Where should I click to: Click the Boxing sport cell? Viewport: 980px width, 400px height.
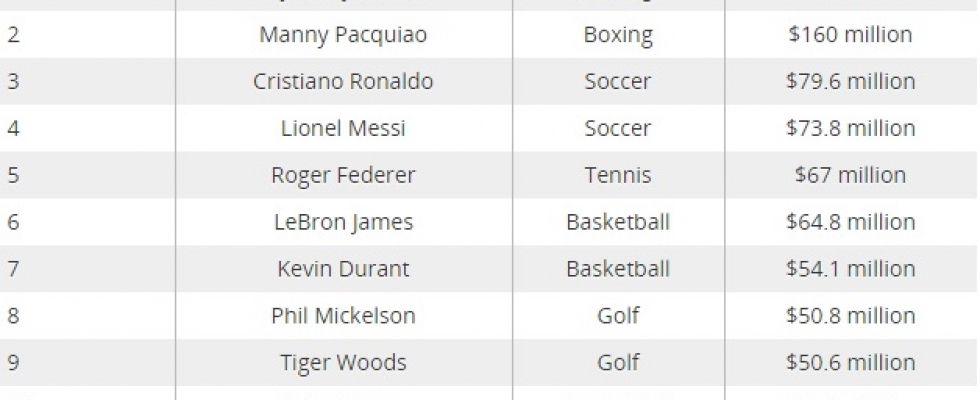point(618,35)
